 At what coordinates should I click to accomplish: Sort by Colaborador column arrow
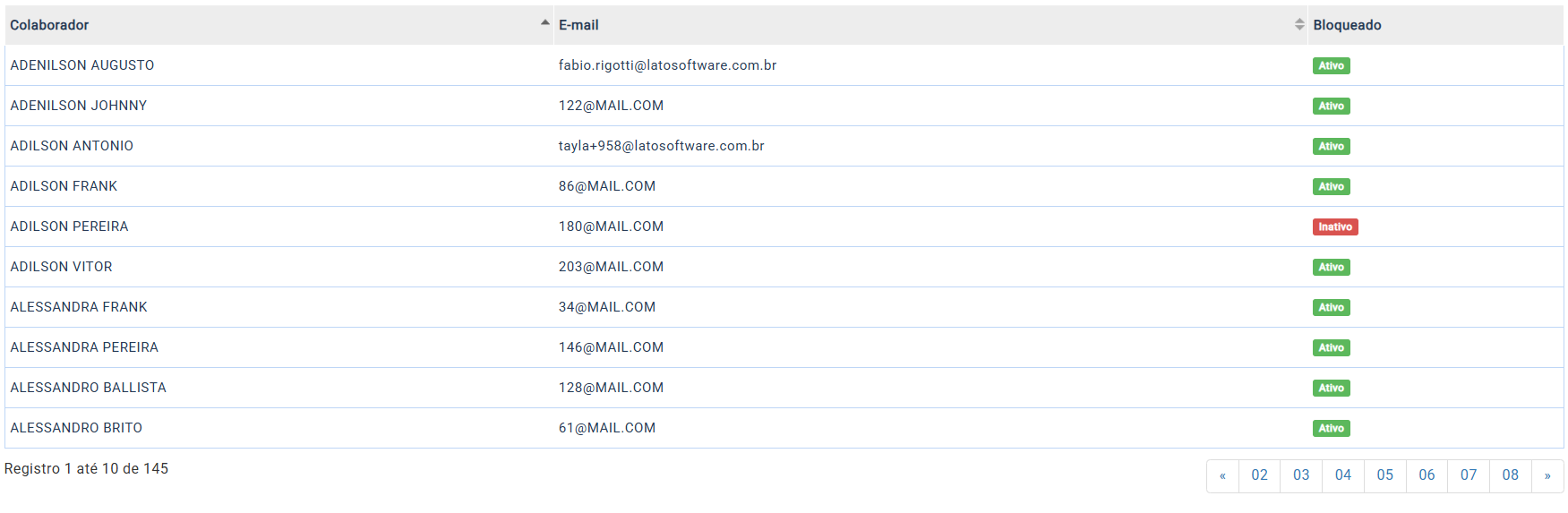(x=544, y=23)
